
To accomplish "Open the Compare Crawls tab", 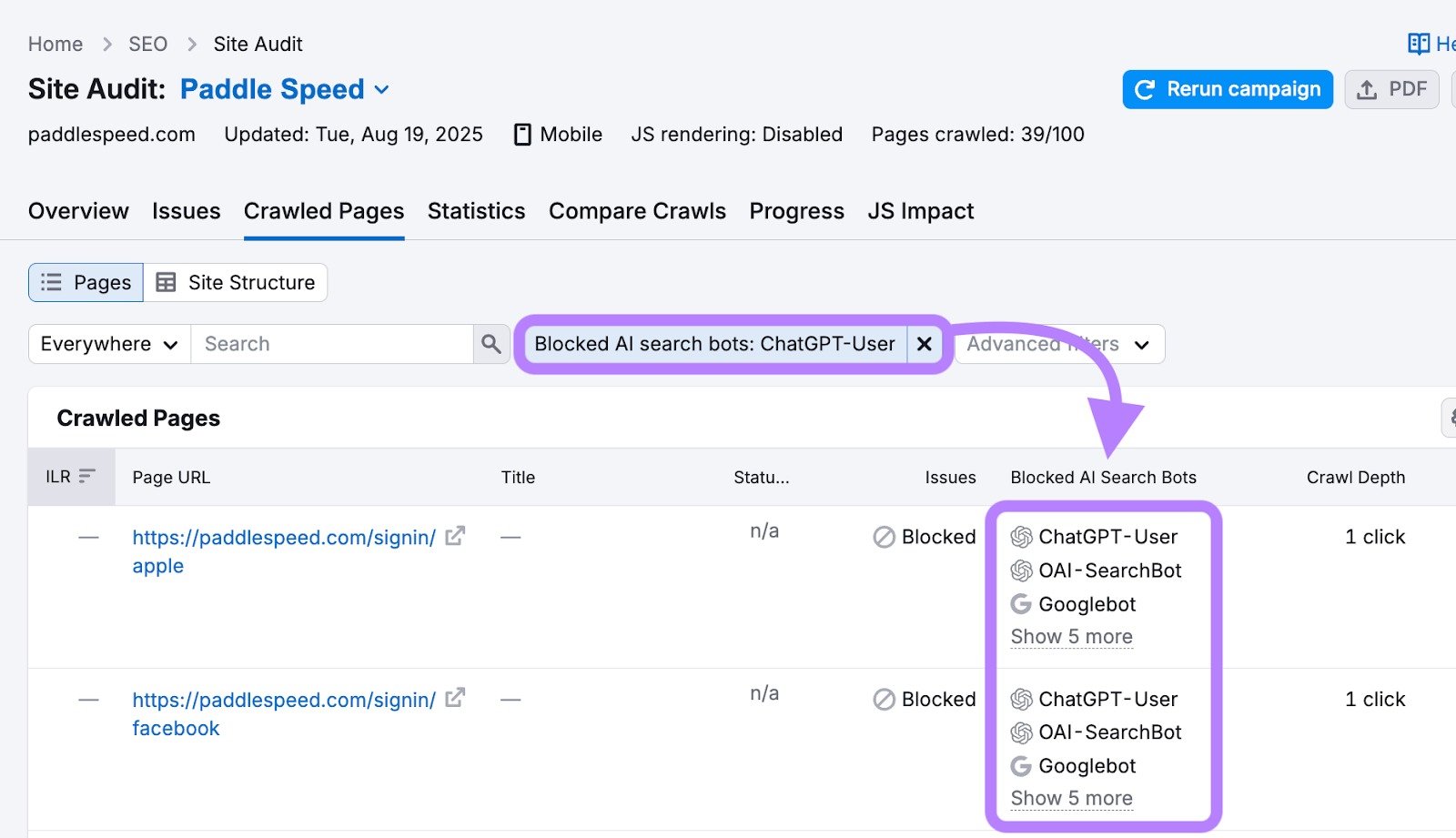I will click(637, 210).
